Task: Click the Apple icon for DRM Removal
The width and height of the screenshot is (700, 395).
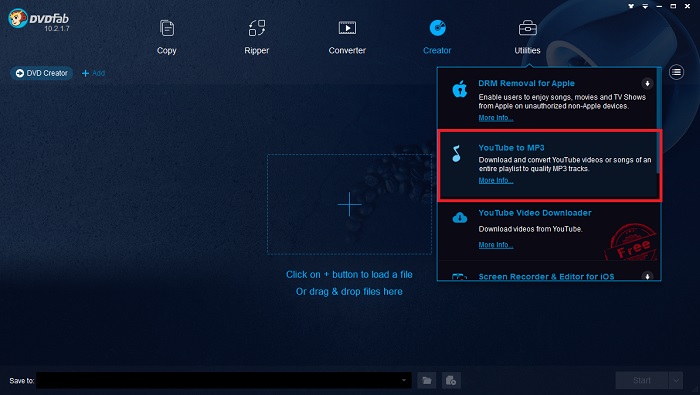Action: [x=459, y=89]
